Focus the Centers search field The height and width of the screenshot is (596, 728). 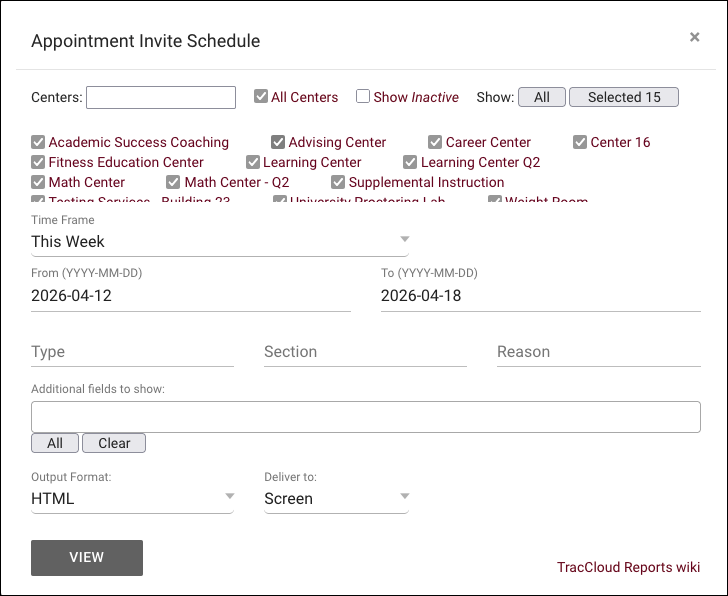point(161,97)
